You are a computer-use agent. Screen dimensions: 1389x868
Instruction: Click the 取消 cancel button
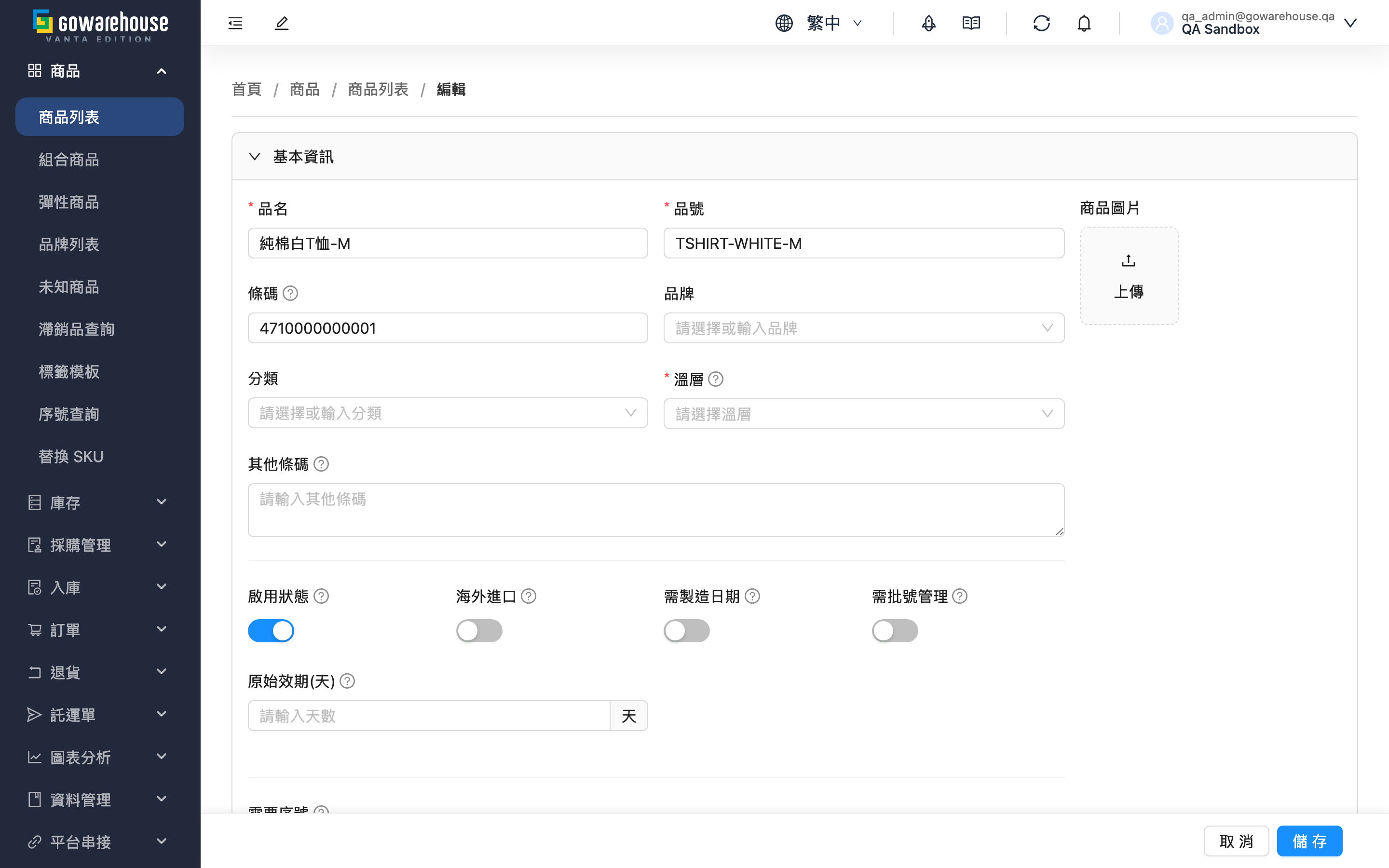coord(1236,841)
